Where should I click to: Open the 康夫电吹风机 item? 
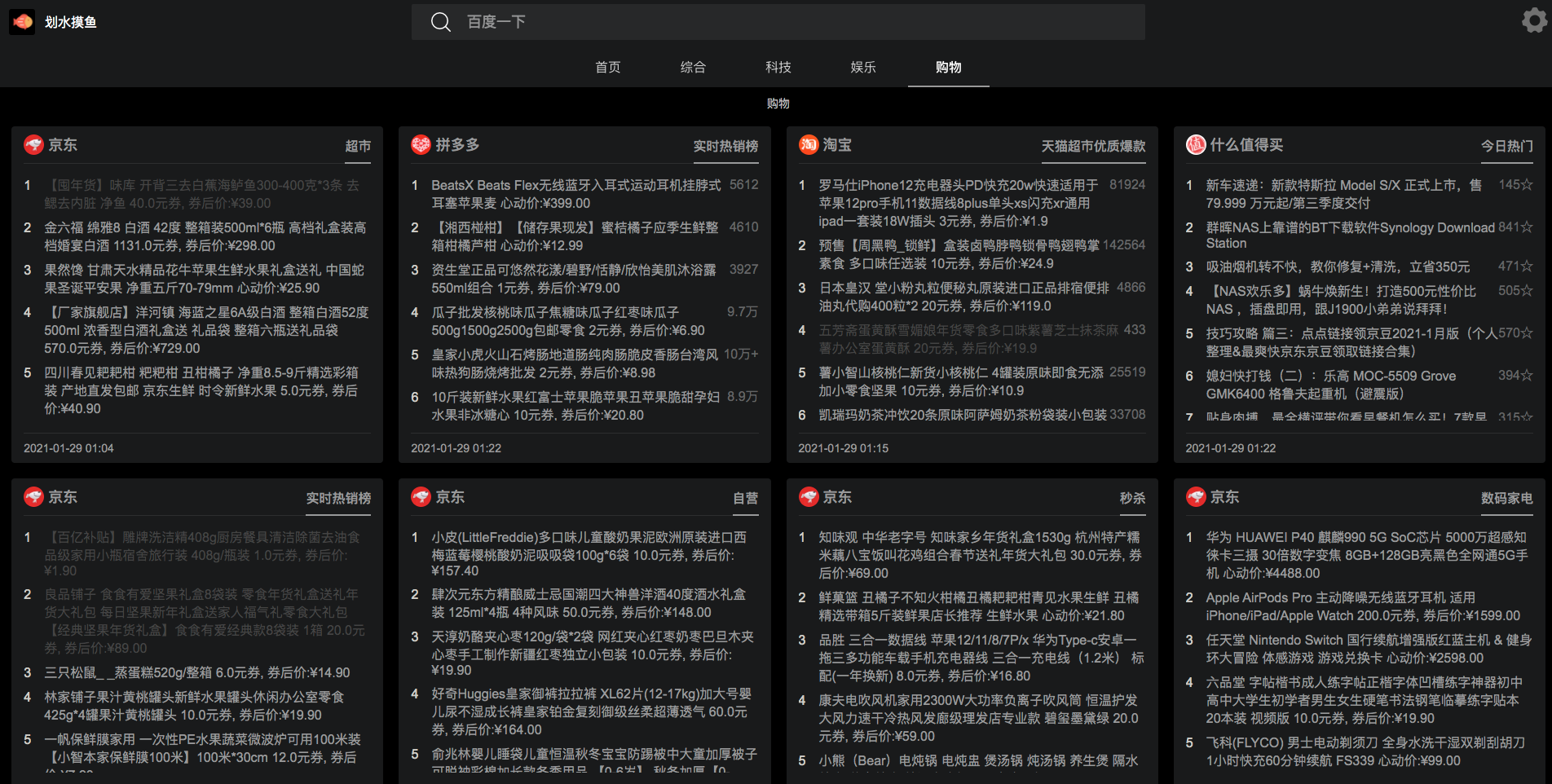point(978,718)
